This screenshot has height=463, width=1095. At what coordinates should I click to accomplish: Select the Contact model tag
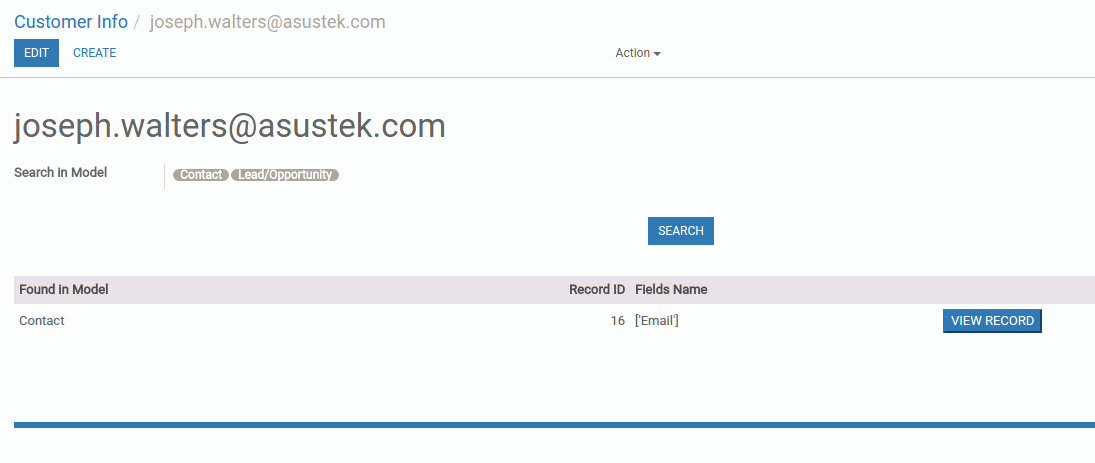(201, 175)
